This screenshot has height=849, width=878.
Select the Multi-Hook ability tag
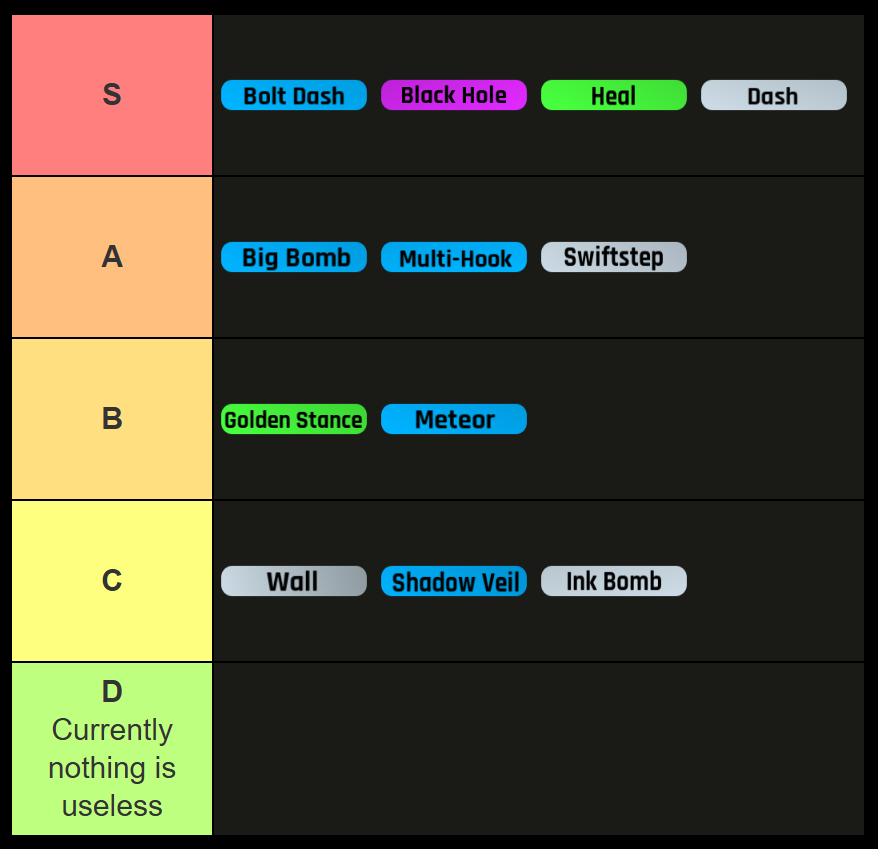454,257
